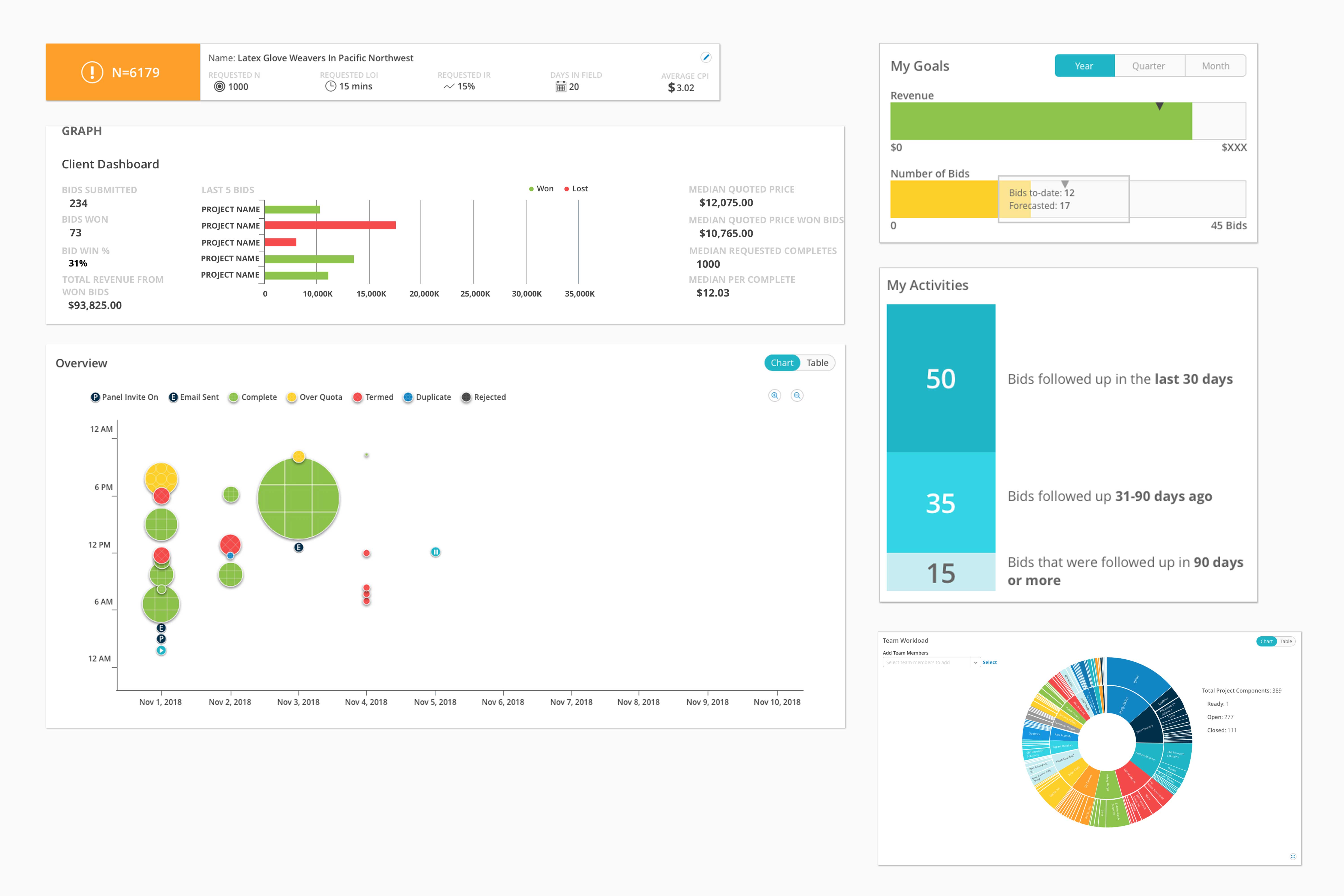Image resolution: width=1344 pixels, height=896 pixels.
Task: Toggle the Won legend in Last 5 Bids
Action: (541, 189)
